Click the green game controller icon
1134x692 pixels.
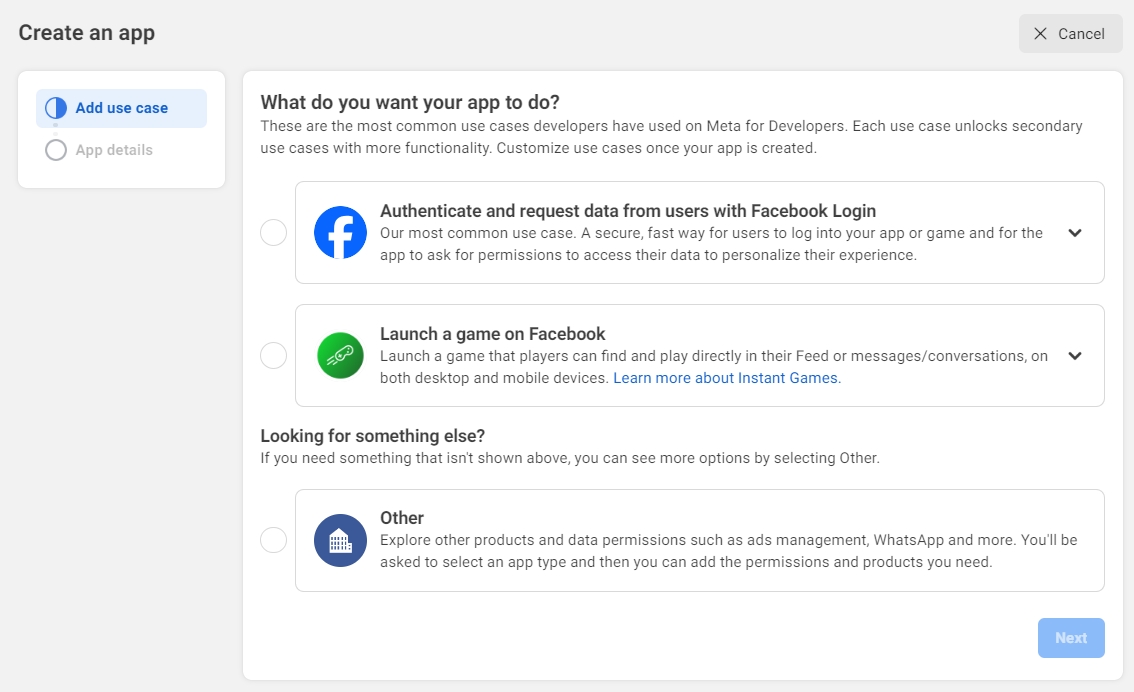pos(340,356)
